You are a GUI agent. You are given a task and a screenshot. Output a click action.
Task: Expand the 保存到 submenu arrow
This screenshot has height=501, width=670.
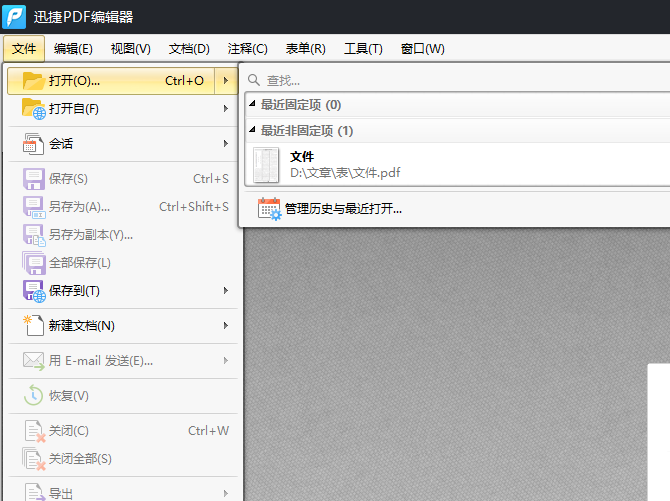[x=226, y=291]
